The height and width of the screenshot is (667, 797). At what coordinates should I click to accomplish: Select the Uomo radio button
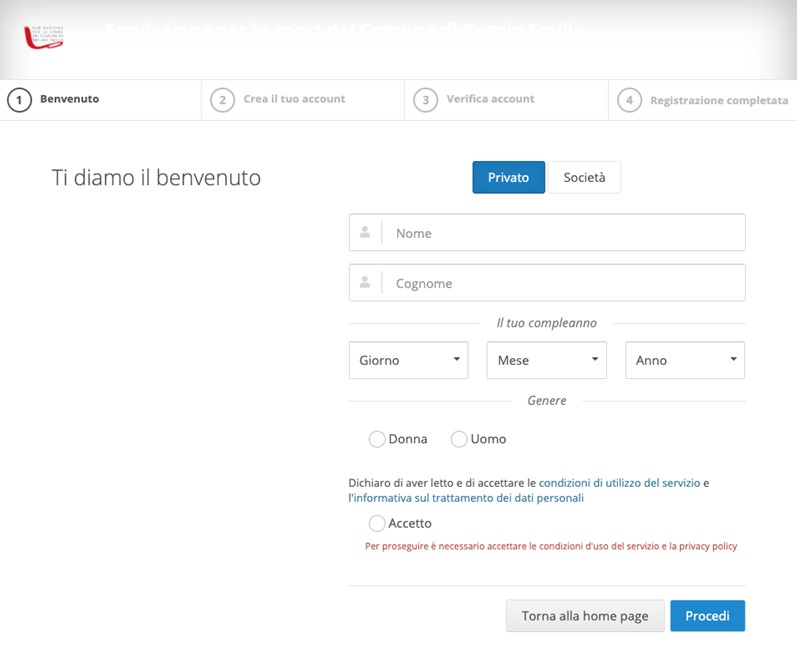(459, 439)
